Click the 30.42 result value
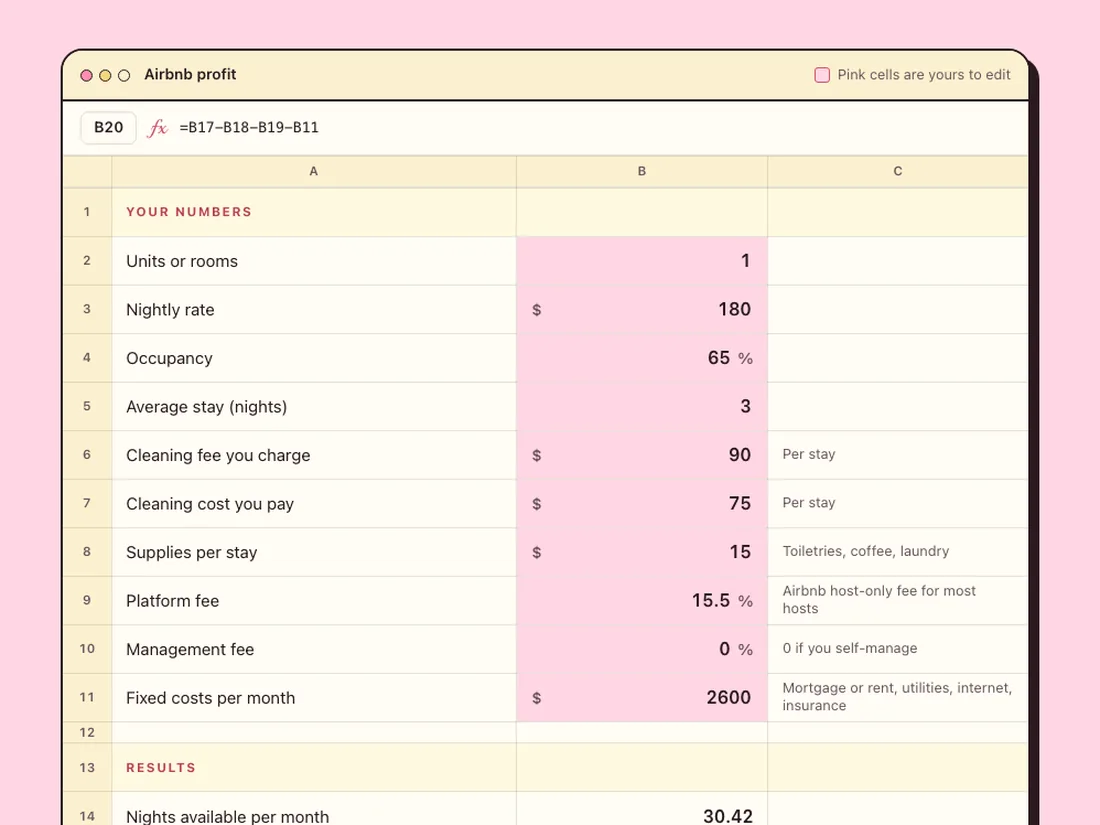 727,816
